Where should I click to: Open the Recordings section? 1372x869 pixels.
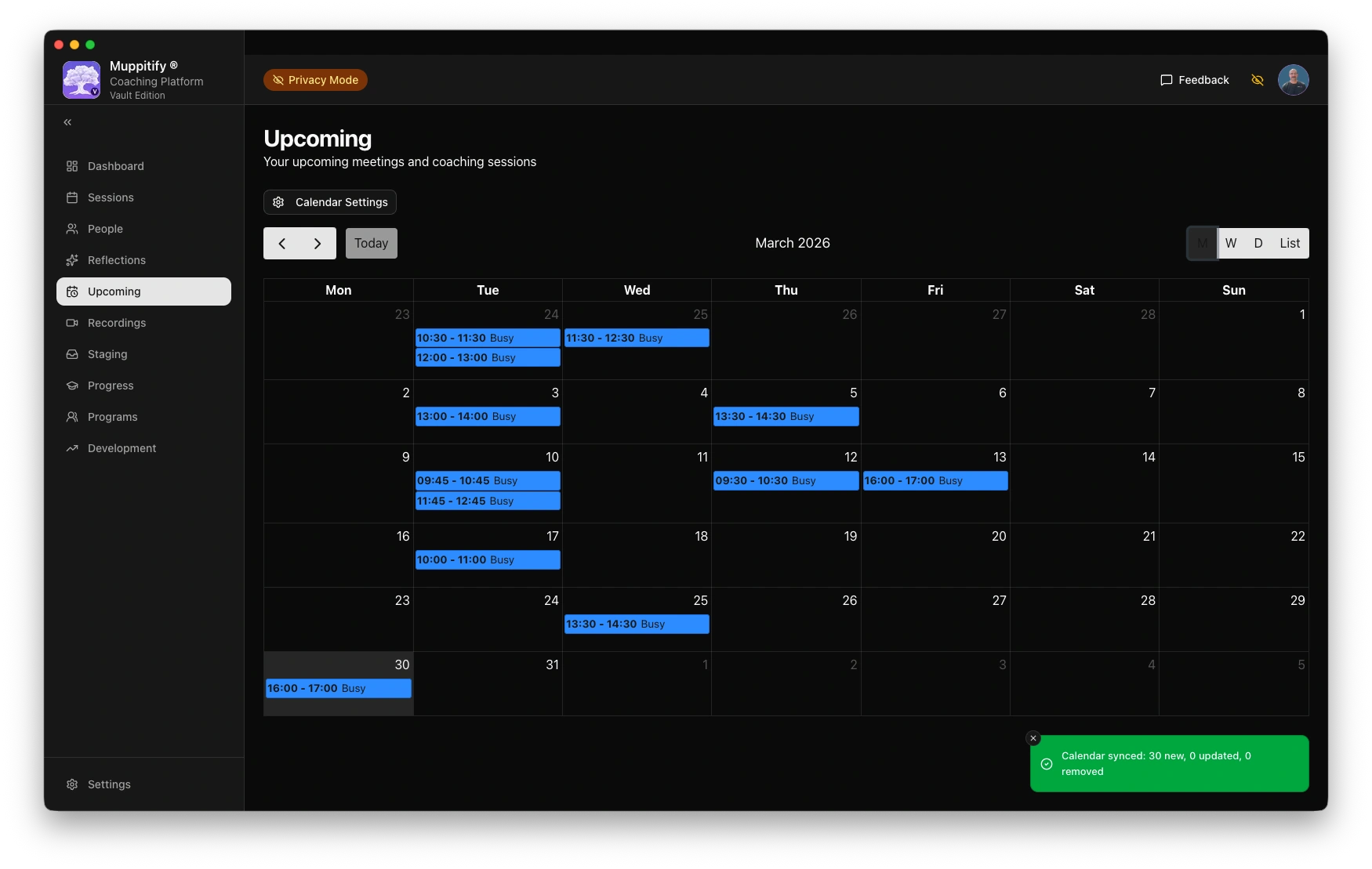[x=116, y=323]
